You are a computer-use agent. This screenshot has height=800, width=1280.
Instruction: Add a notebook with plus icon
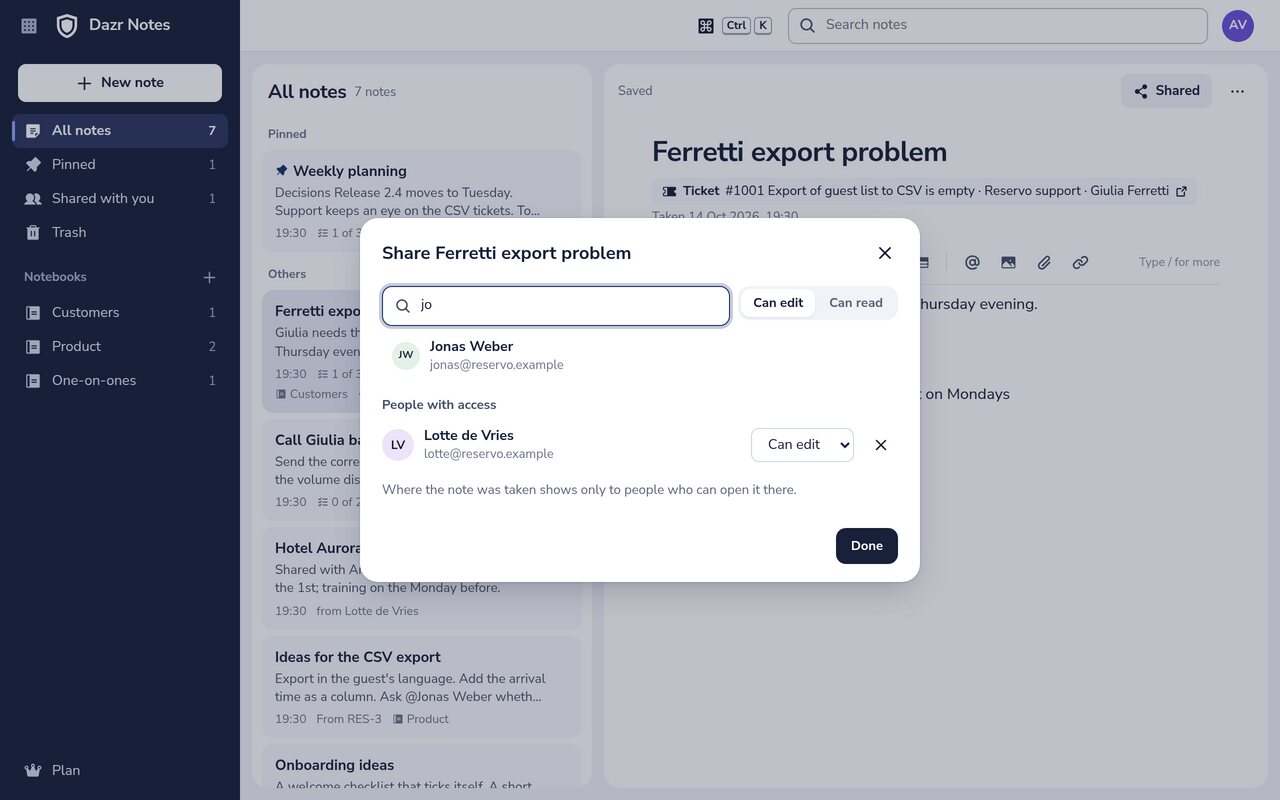coord(209,277)
